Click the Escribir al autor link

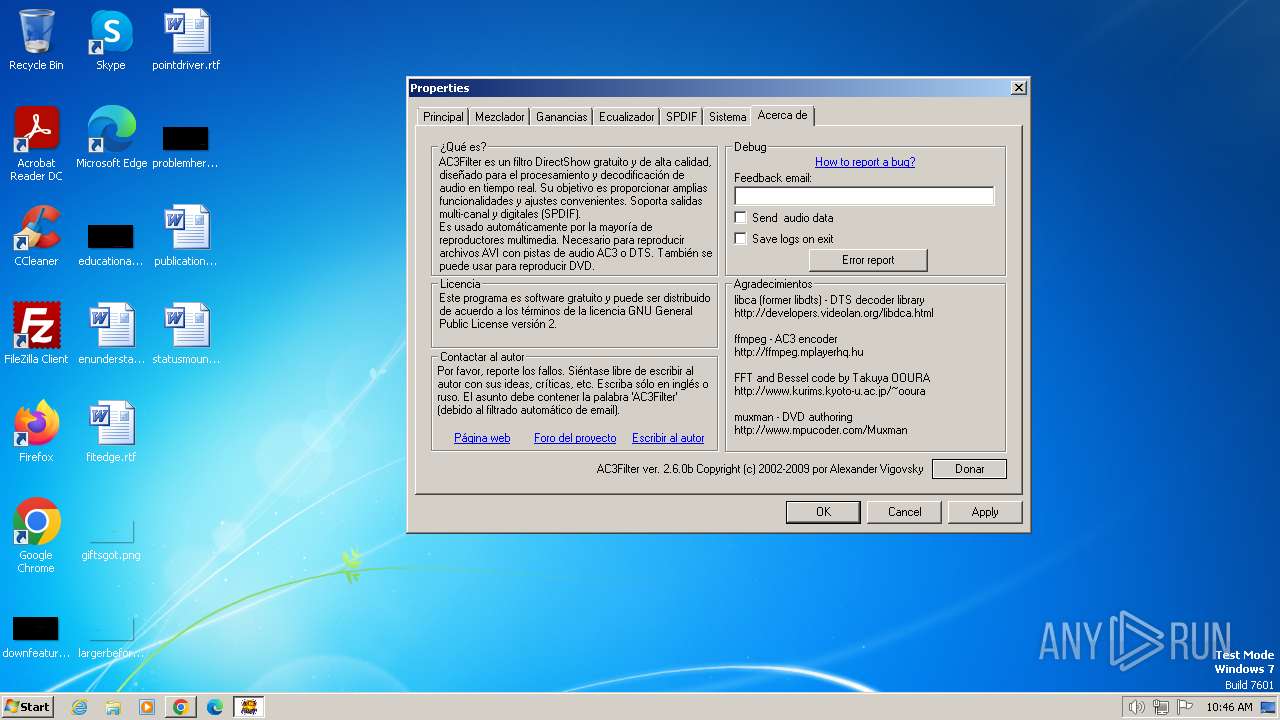(668, 438)
